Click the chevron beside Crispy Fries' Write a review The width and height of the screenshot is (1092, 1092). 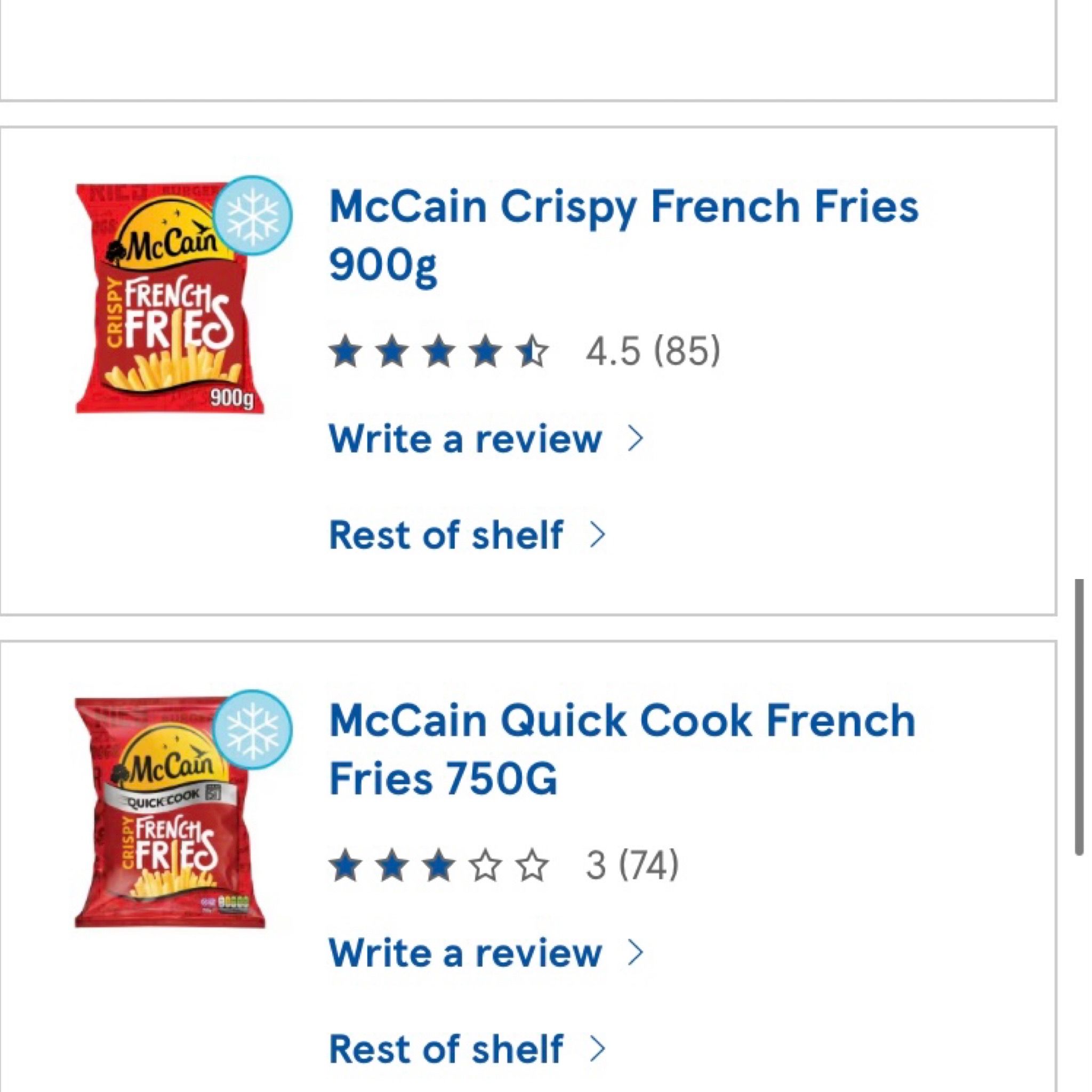[635, 439]
